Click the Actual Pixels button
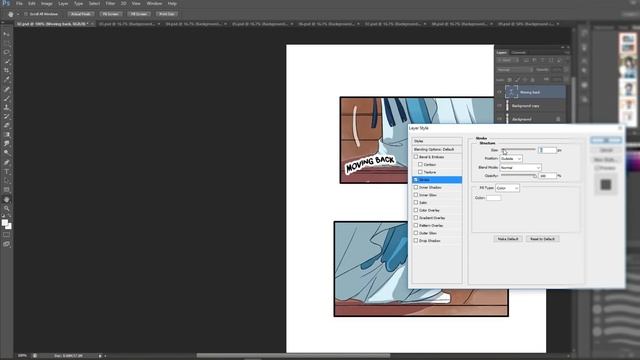 click(x=80, y=14)
